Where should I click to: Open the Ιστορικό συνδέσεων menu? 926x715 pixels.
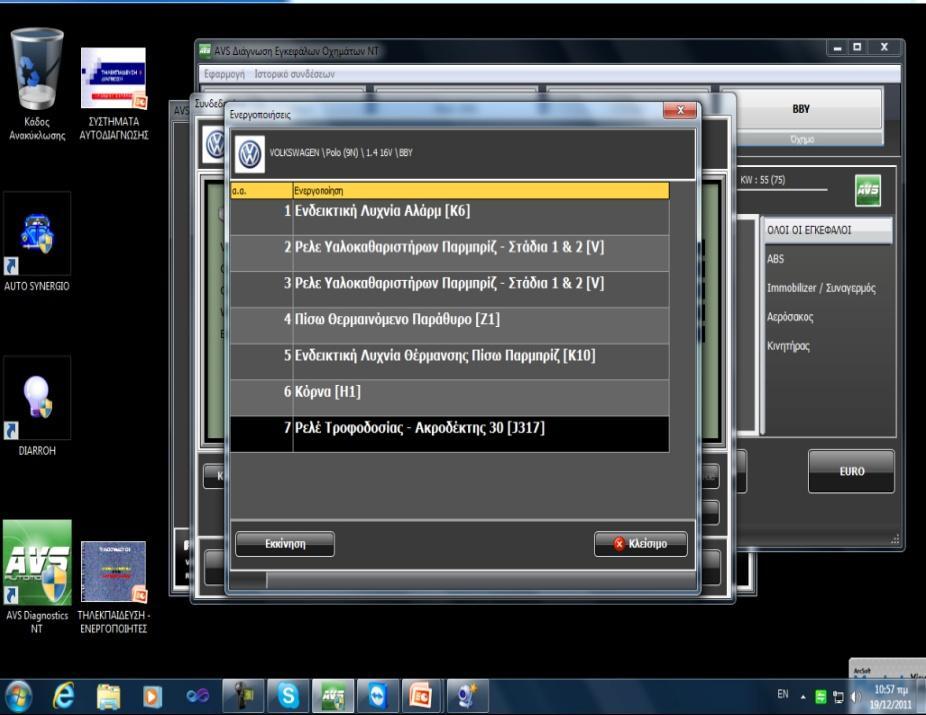(294, 74)
